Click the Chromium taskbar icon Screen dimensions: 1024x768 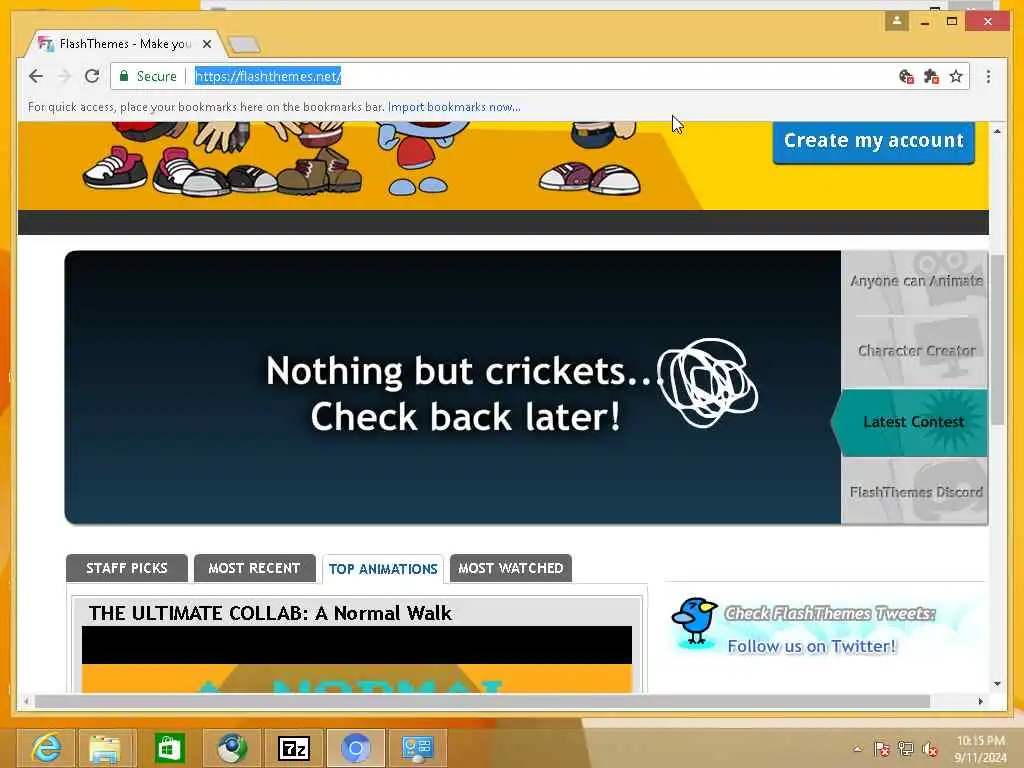click(x=355, y=748)
